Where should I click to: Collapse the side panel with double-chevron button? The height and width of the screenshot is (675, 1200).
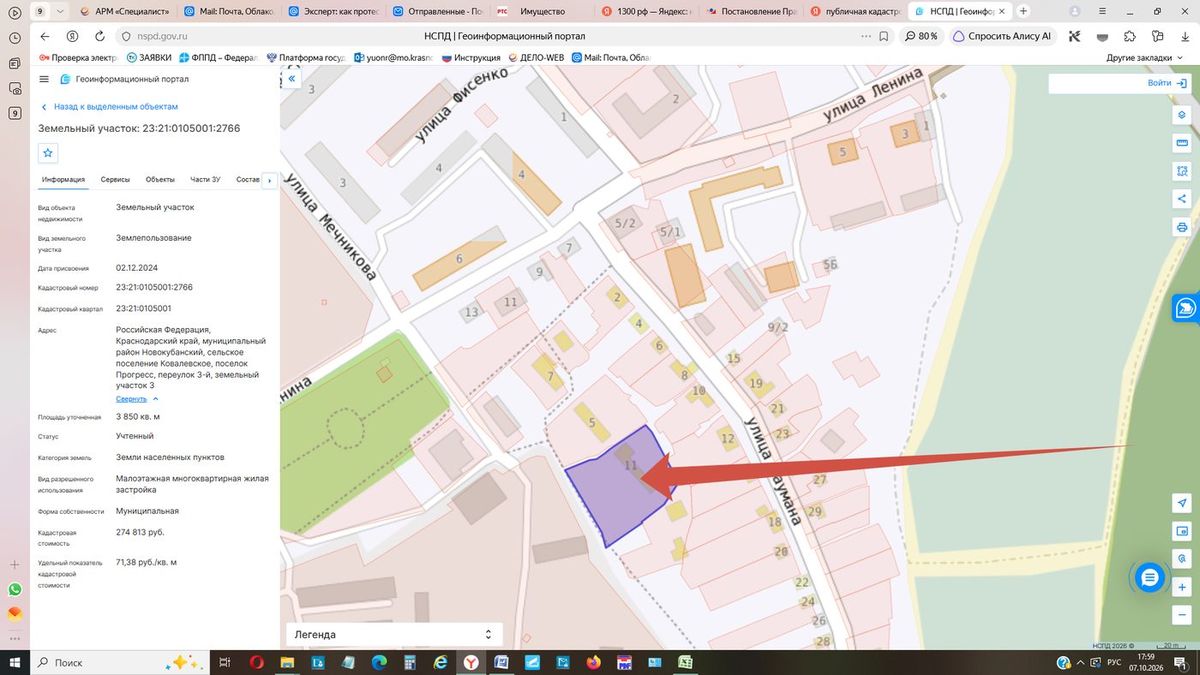[292, 78]
